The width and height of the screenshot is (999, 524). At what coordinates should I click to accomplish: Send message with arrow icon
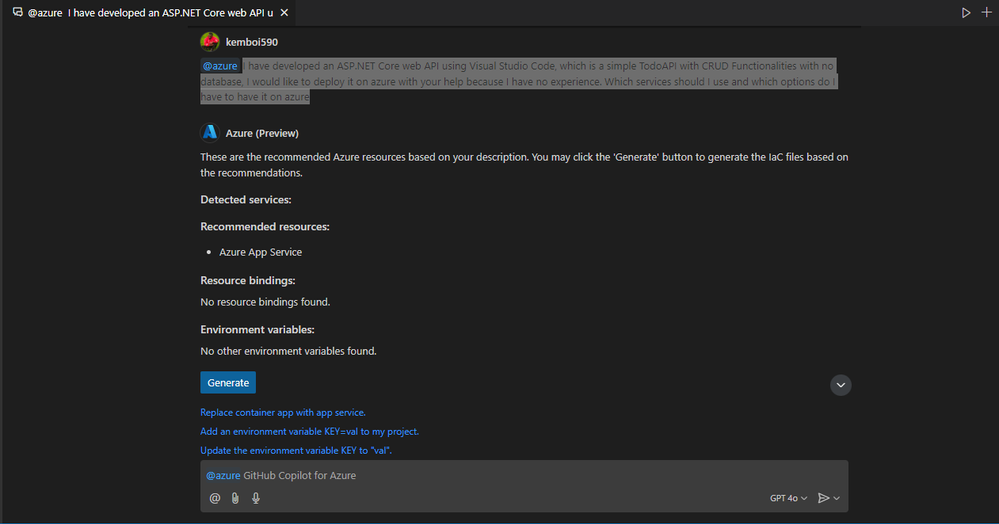pos(823,498)
